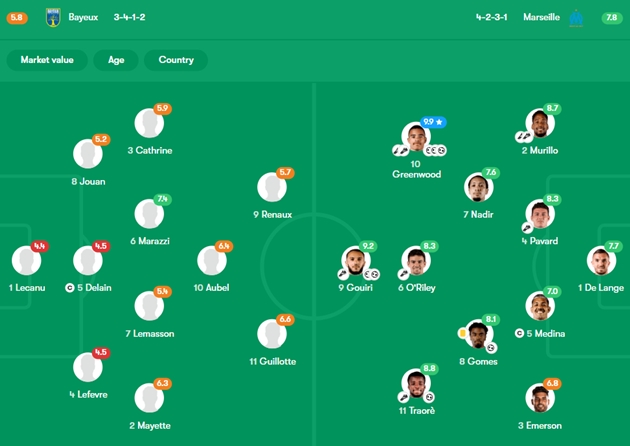
Task: Select Lecanu's red 4.4 rating badge
Action: point(39,246)
